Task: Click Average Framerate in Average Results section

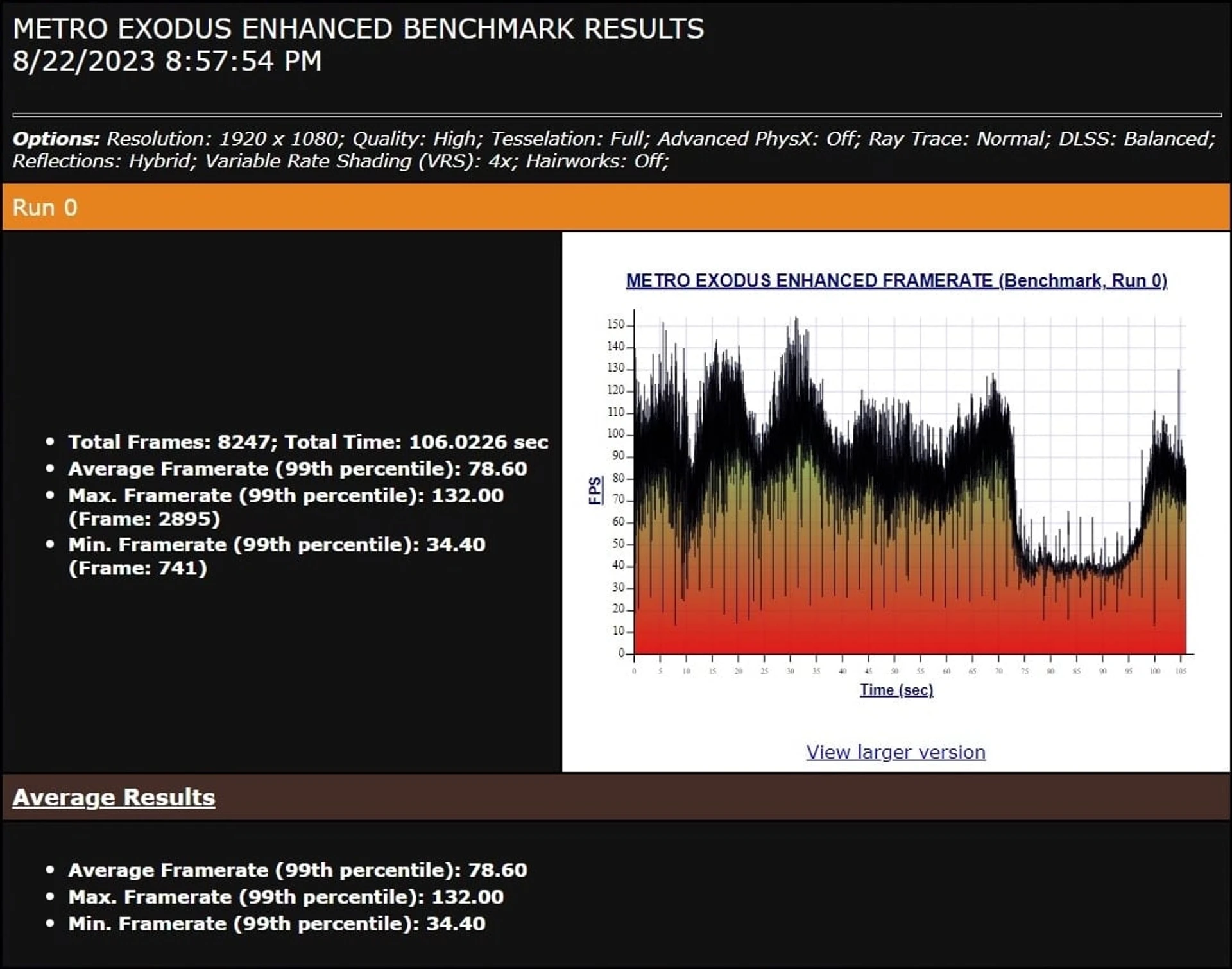Action: (x=298, y=870)
